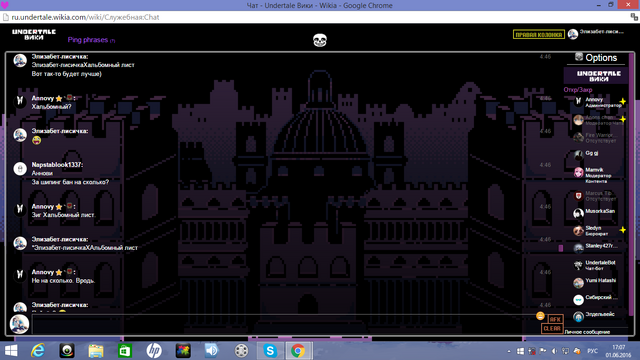The image size is (640, 360).
Task: Click the skull icon in header
Action: pyautogui.click(x=320, y=40)
